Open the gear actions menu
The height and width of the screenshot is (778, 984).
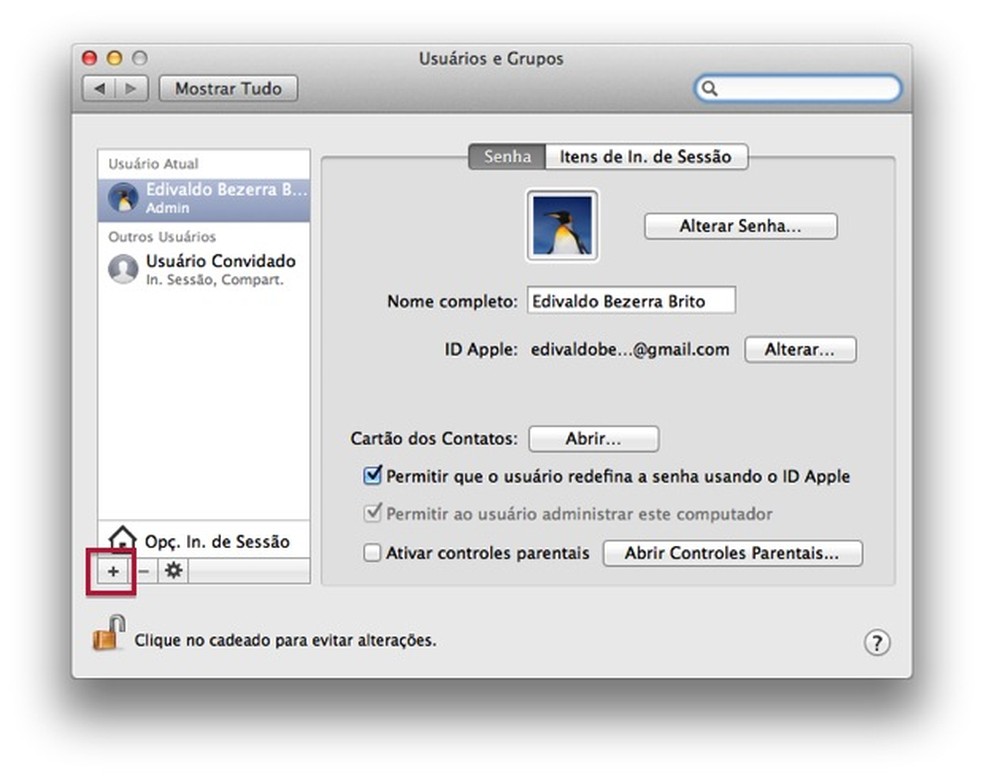tap(173, 571)
